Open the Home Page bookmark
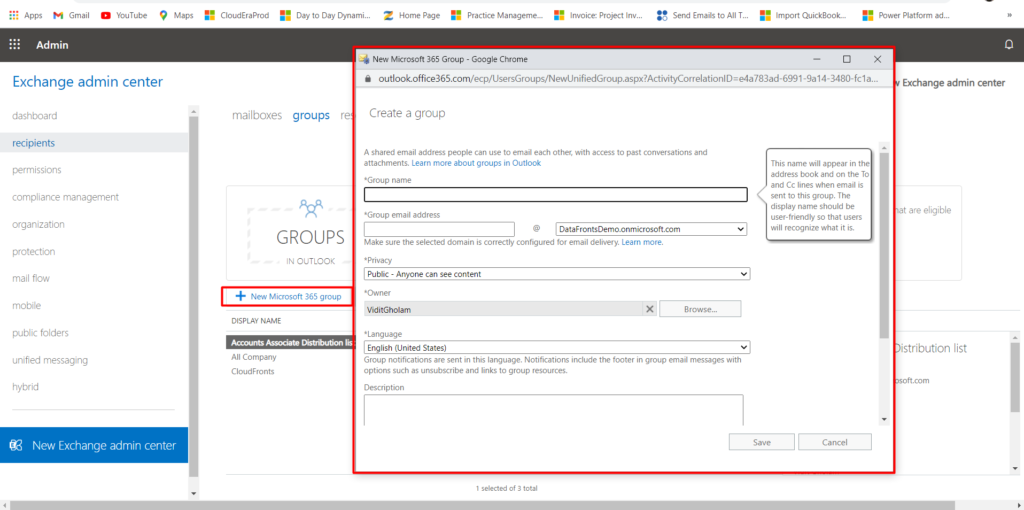The height and width of the screenshot is (510, 1024). pos(412,15)
